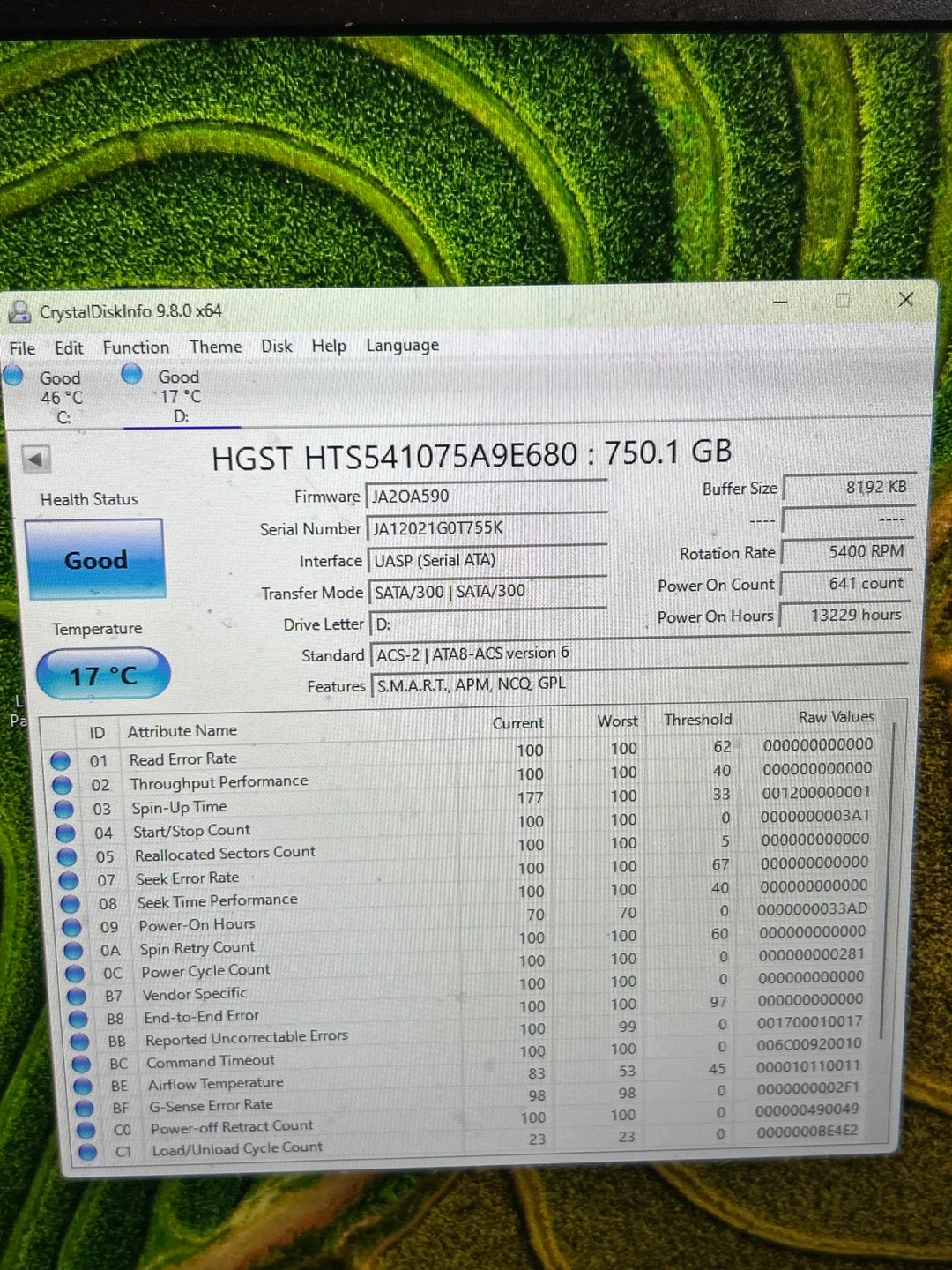The height and width of the screenshot is (1270, 952).
Task: Close the CrystalDiskInfo window
Action: [x=905, y=300]
